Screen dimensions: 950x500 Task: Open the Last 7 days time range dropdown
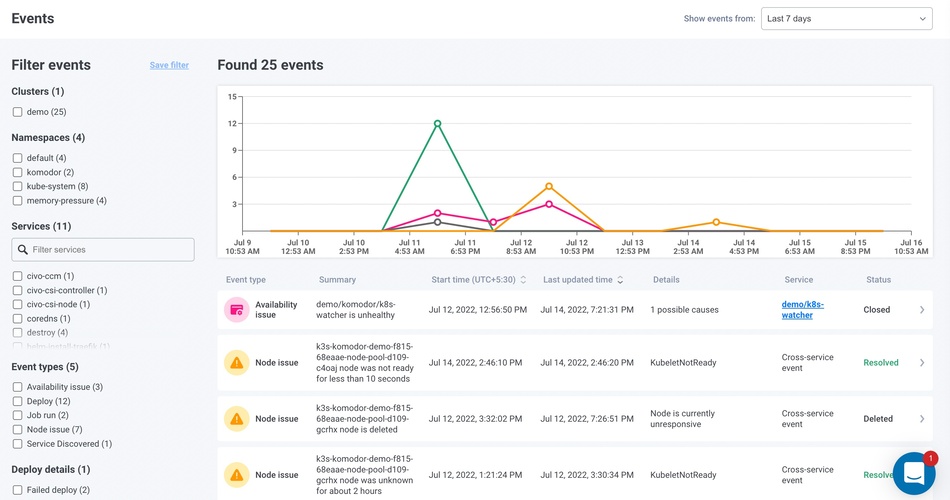pyautogui.click(x=846, y=19)
